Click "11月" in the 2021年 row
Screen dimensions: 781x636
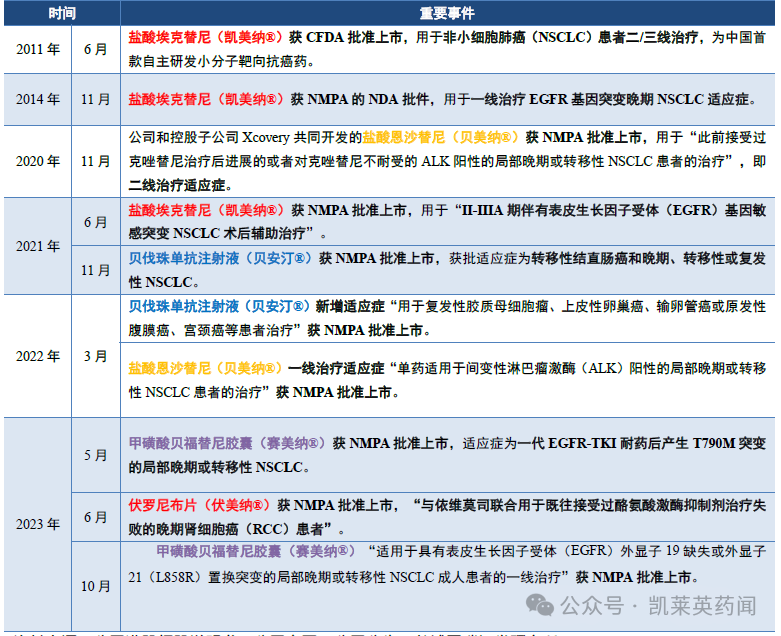click(x=96, y=270)
